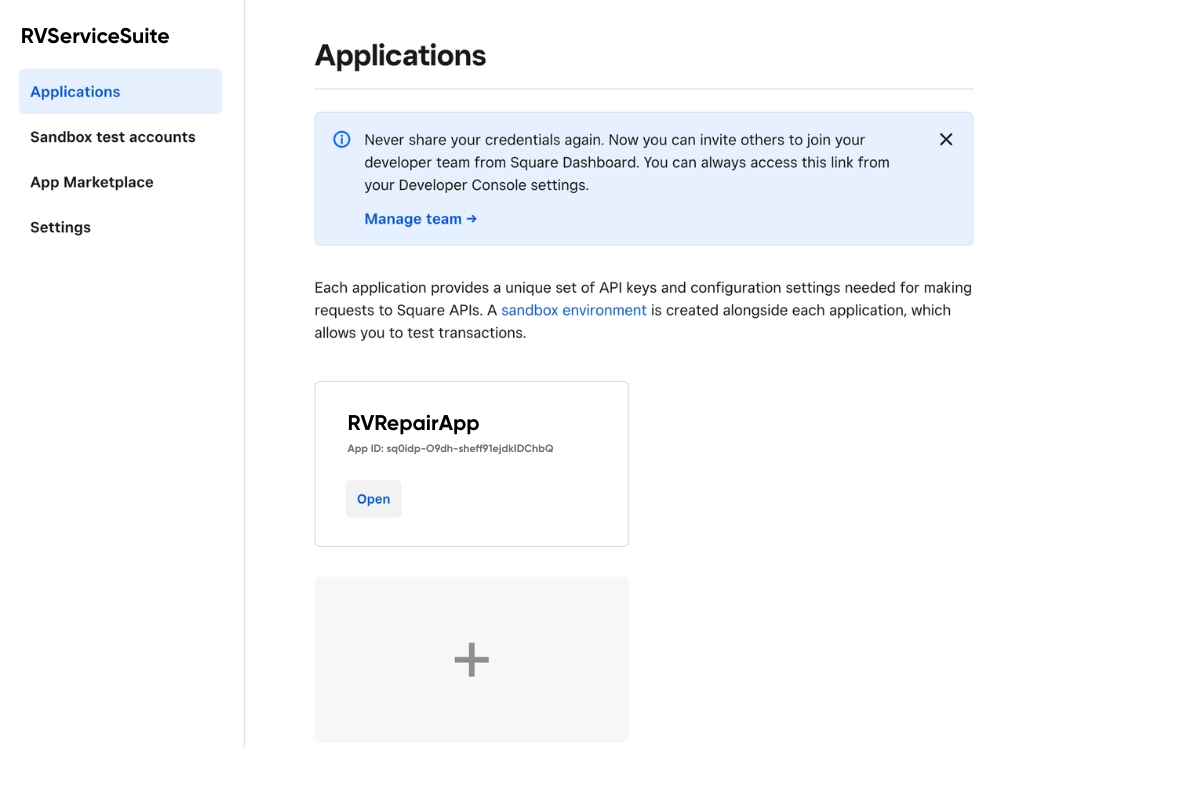Screen dimensions: 1200x800
Task: Follow the sandbox environment link
Action: click(x=574, y=310)
